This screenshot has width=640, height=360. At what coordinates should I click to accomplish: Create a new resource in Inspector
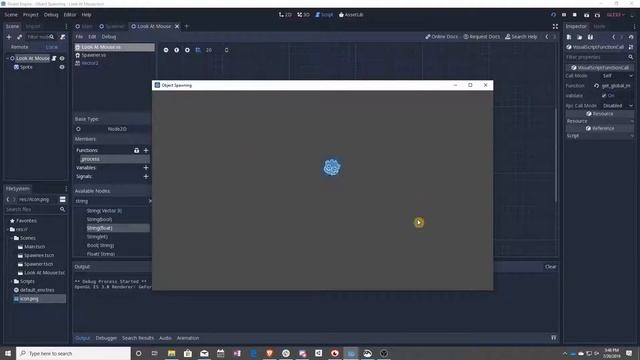(x=569, y=37)
